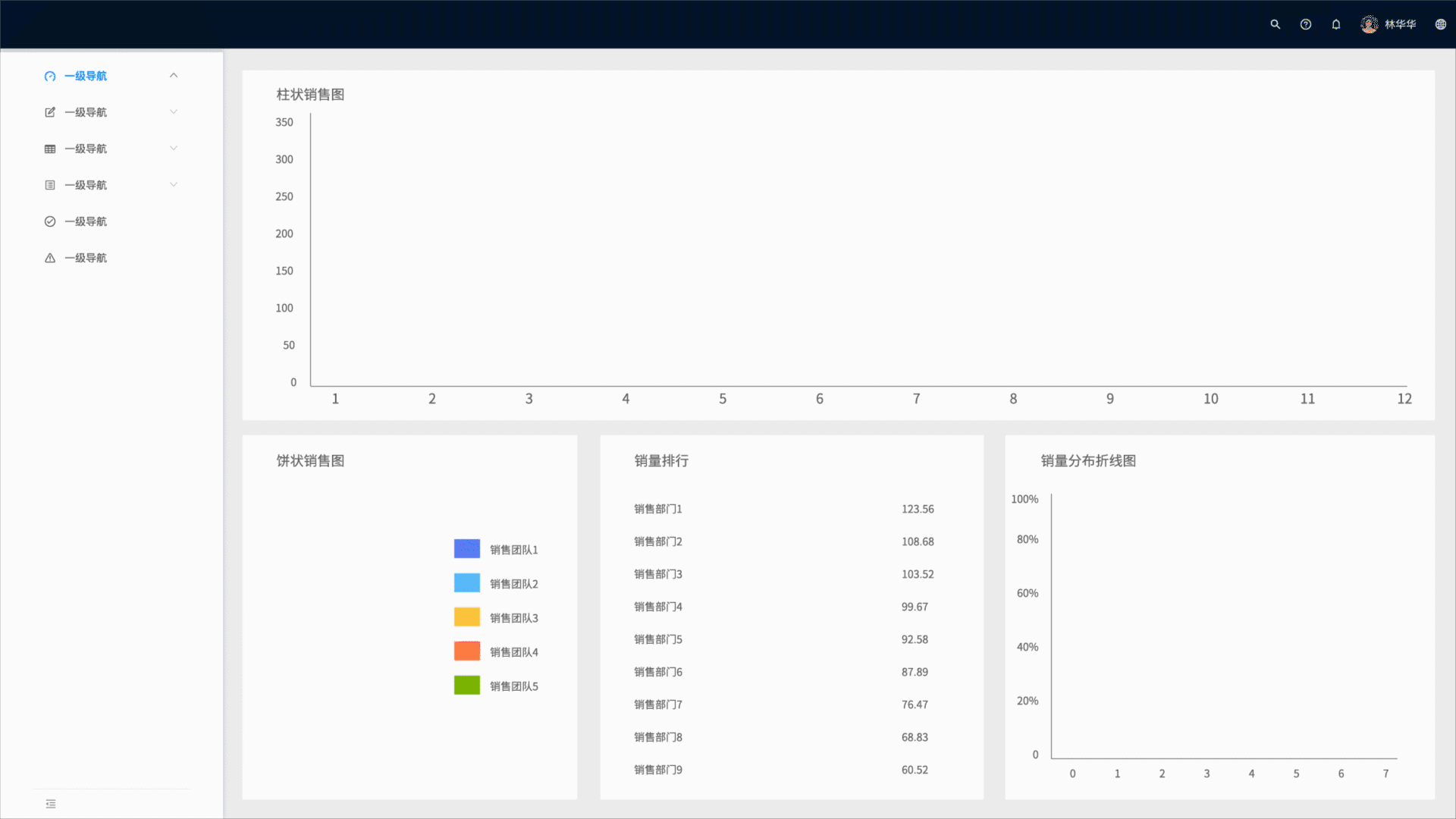
Task: Click the light blue 销售团队2 legend swatch
Action: (x=467, y=582)
